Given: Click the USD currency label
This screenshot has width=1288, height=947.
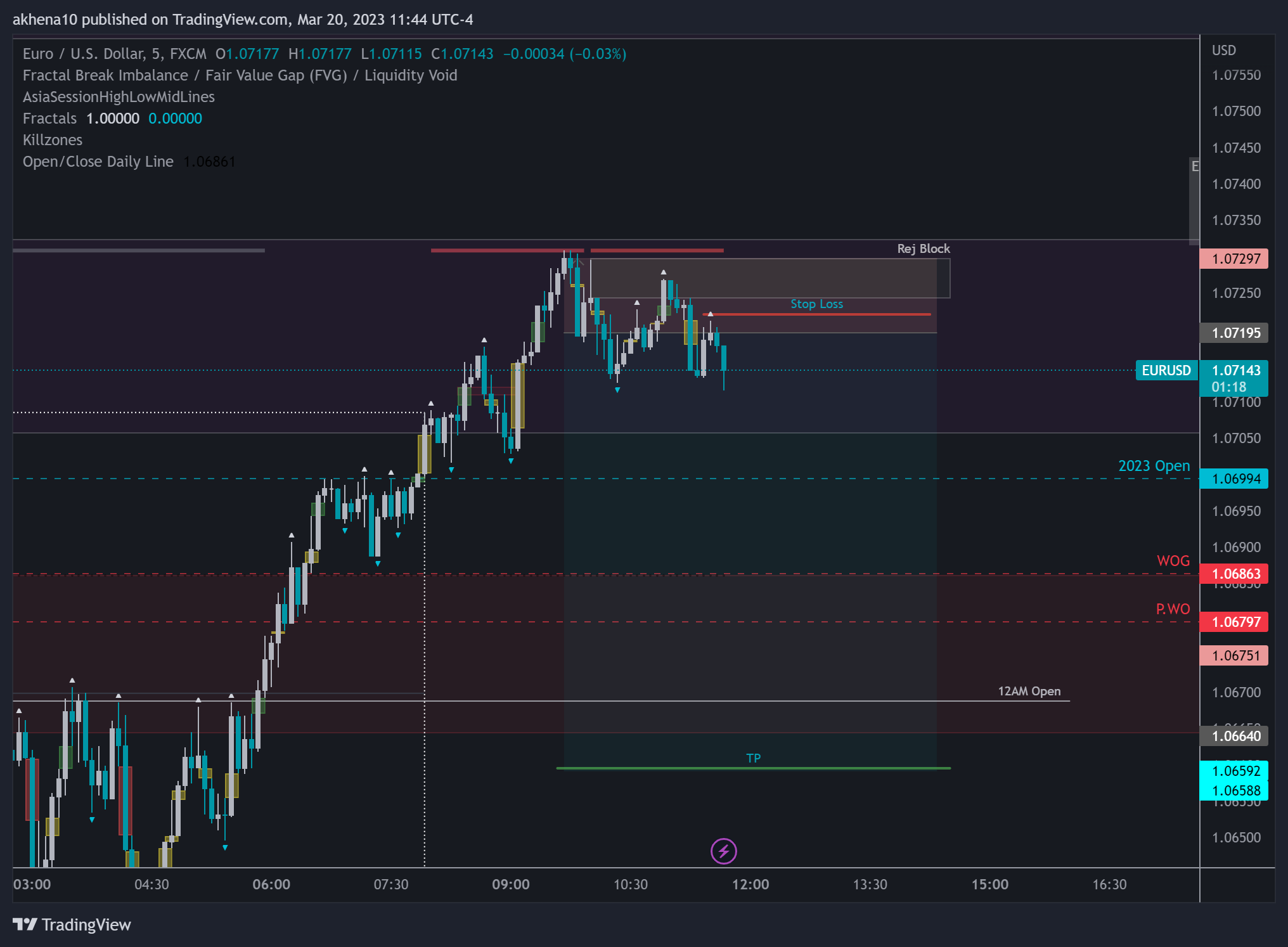Looking at the screenshot, I should tap(1224, 50).
